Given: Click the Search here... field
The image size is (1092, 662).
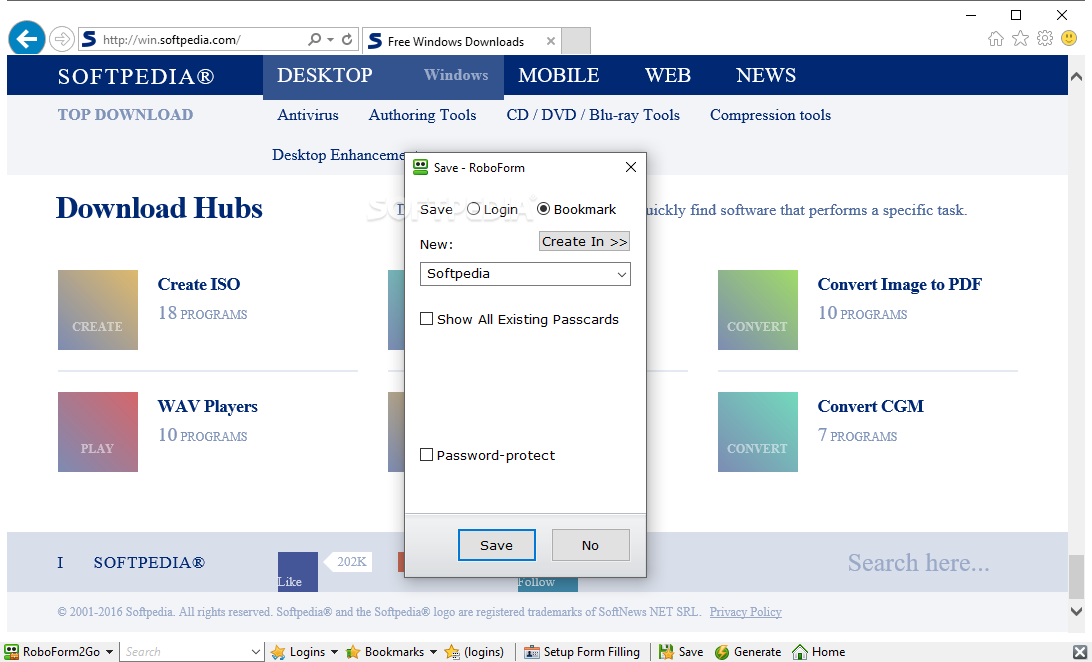Looking at the screenshot, I should [918, 562].
